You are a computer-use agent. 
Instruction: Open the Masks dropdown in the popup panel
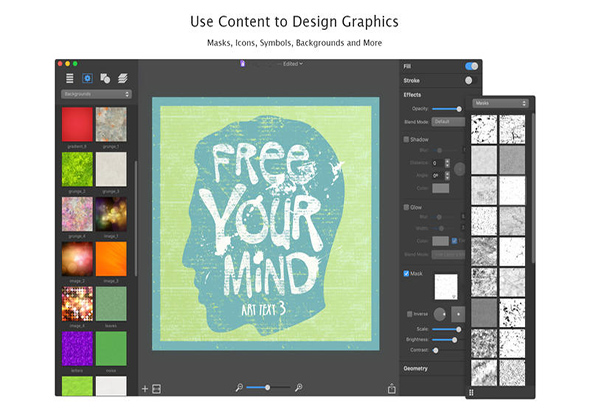[500, 103]
